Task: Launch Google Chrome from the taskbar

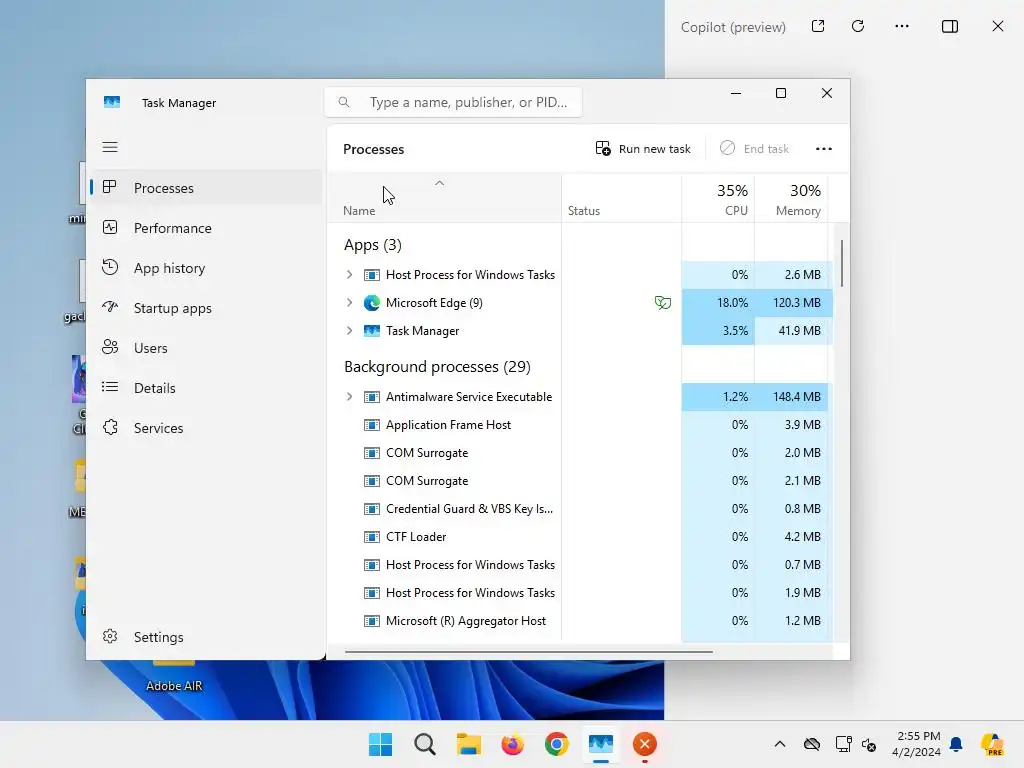Action: point(556,744)
